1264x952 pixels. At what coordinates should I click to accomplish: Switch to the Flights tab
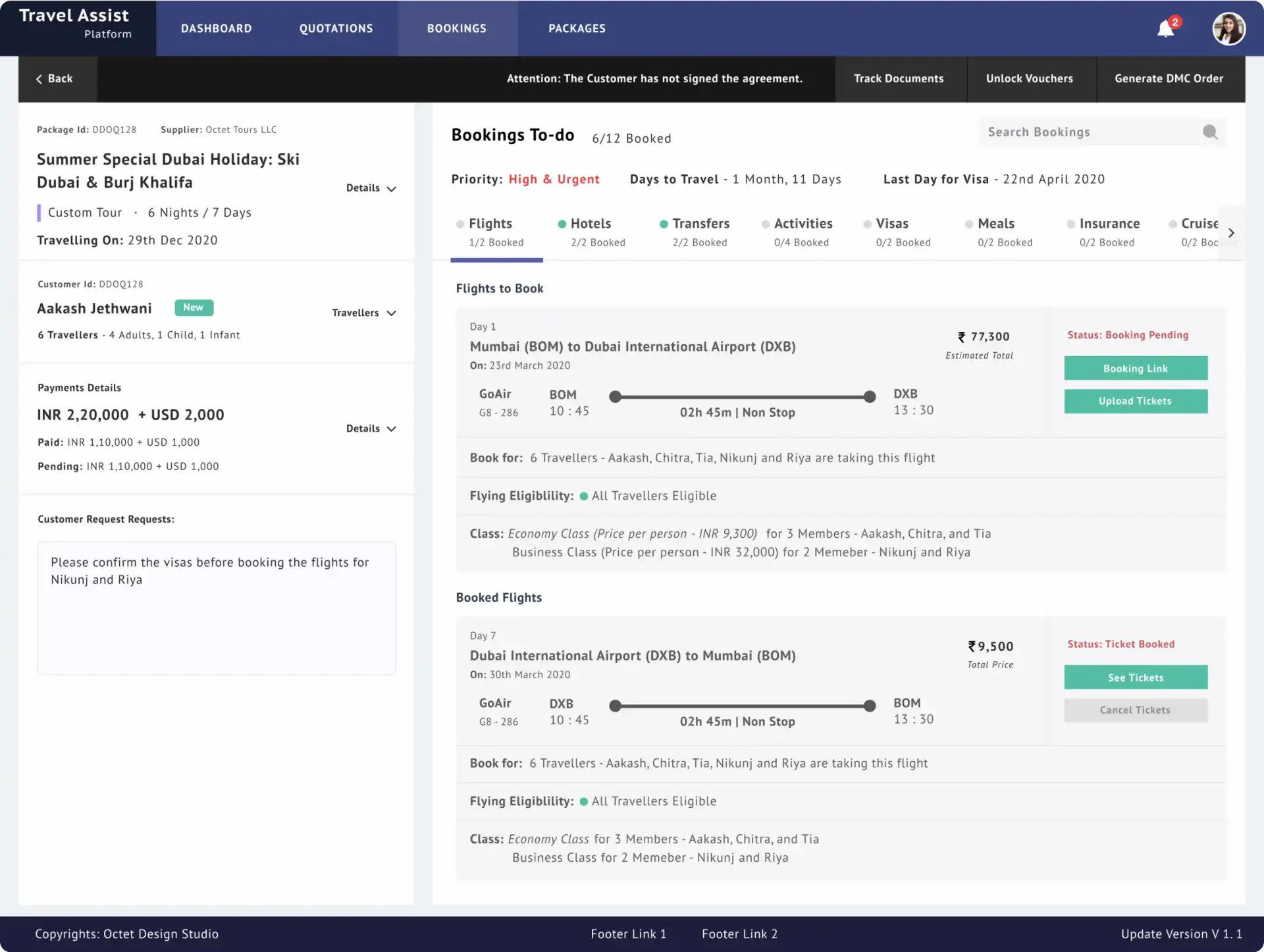(x=496, y=232)
